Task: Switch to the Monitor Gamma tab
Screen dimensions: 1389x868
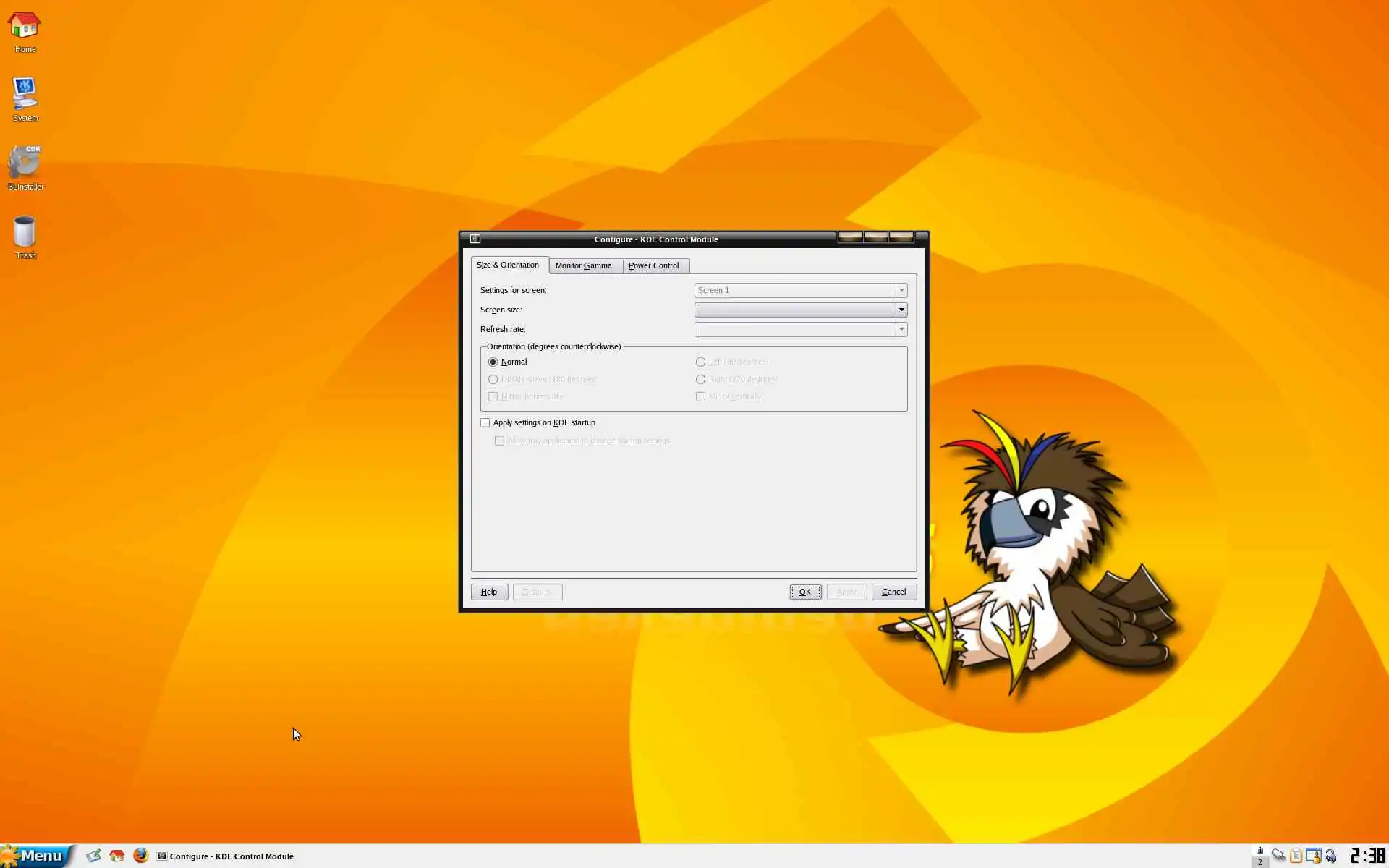Action: click(583, 265)
